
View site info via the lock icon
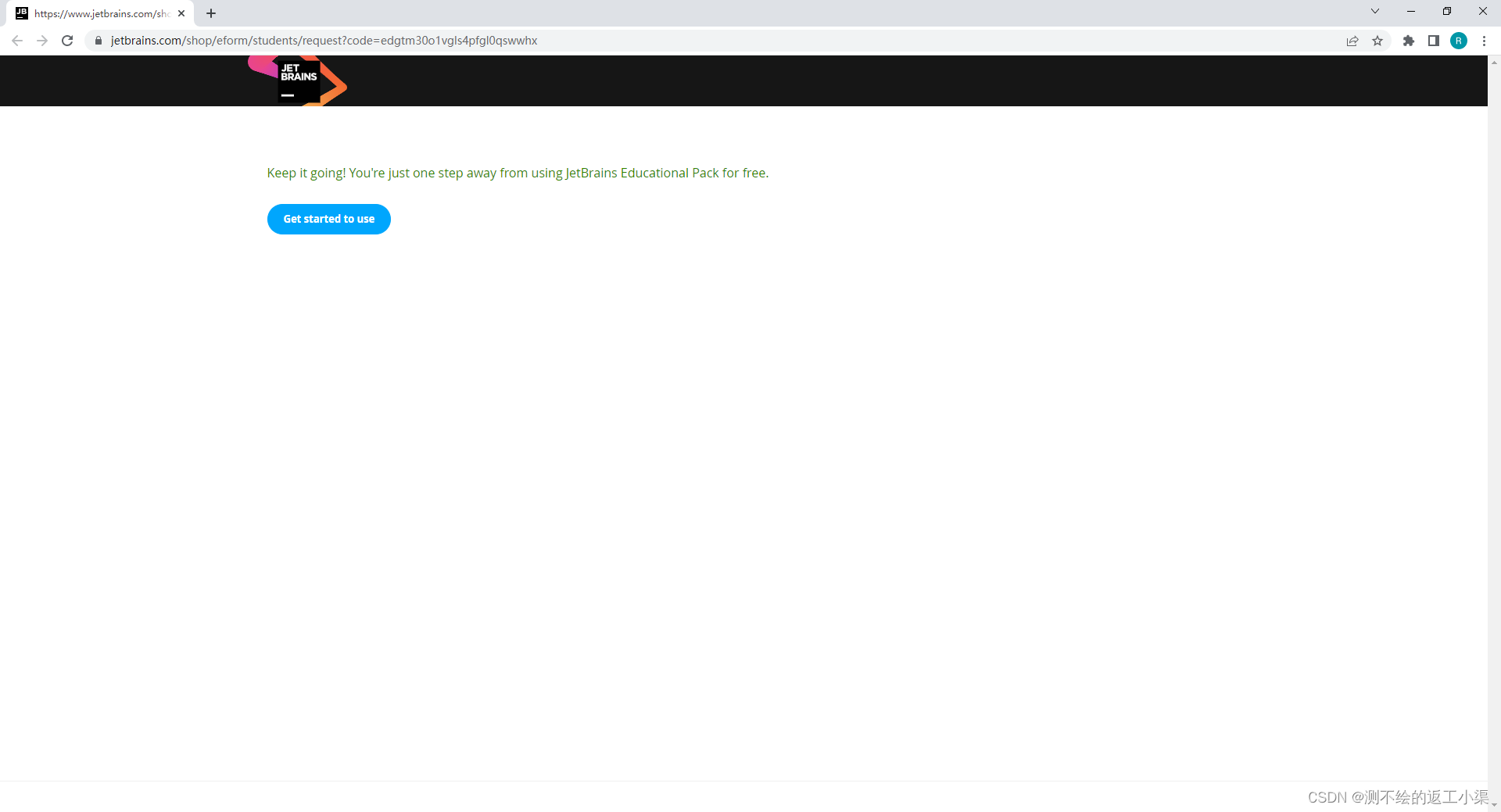(x=99, y=41)
